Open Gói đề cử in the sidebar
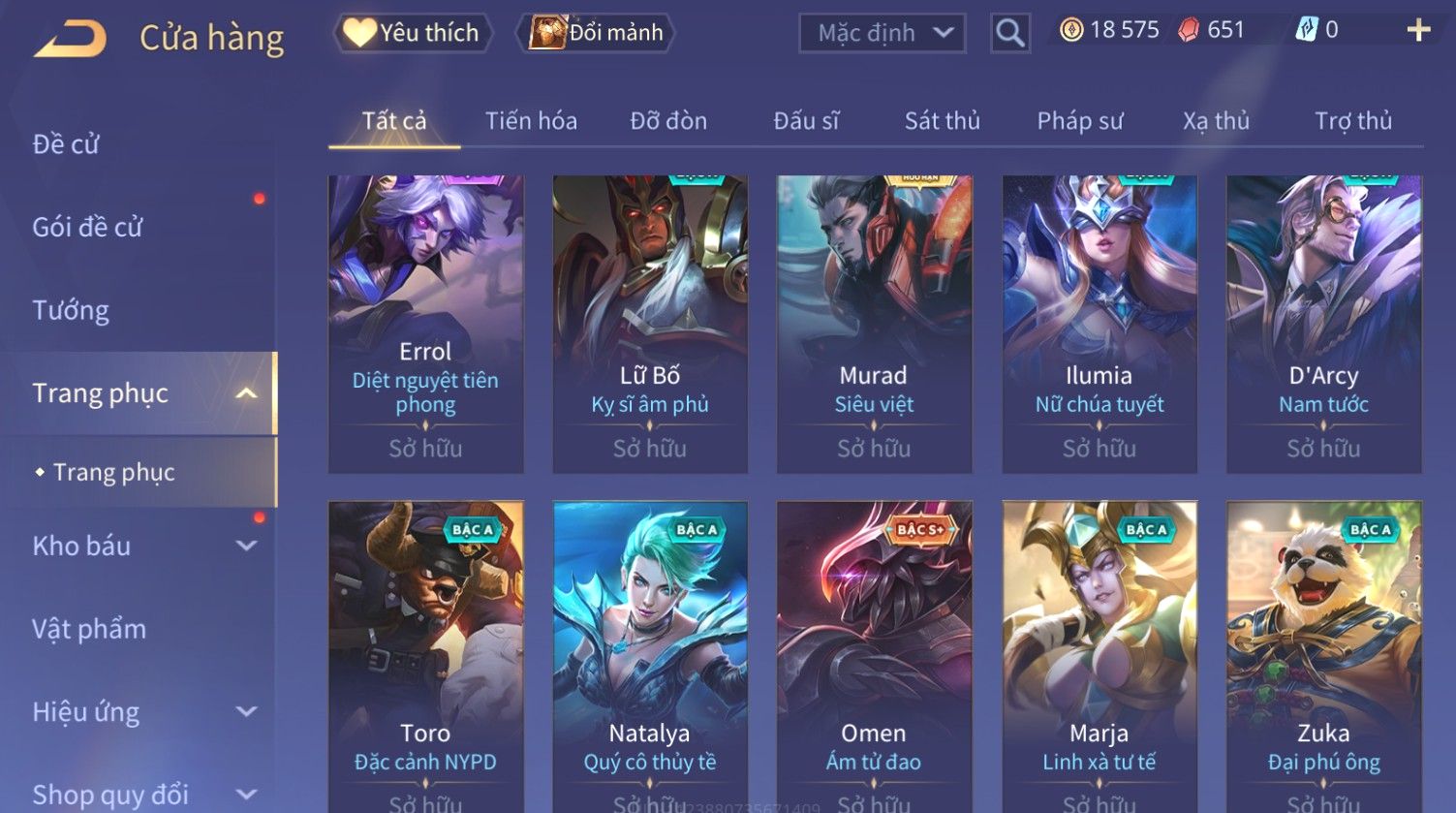Screen dimensions: 1456x813 click(87, 228)
